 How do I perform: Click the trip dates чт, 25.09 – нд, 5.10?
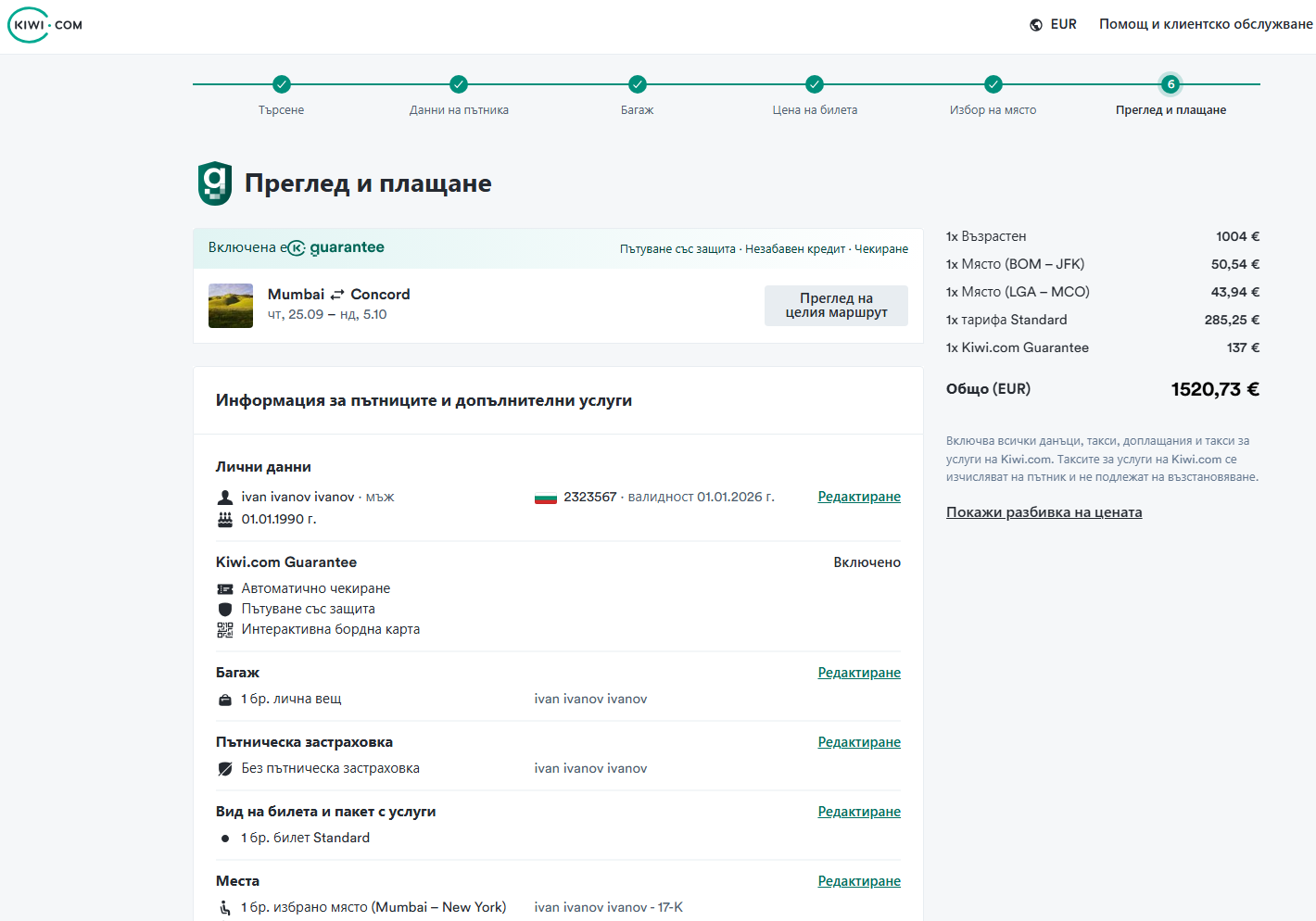(x=327, y=315)
